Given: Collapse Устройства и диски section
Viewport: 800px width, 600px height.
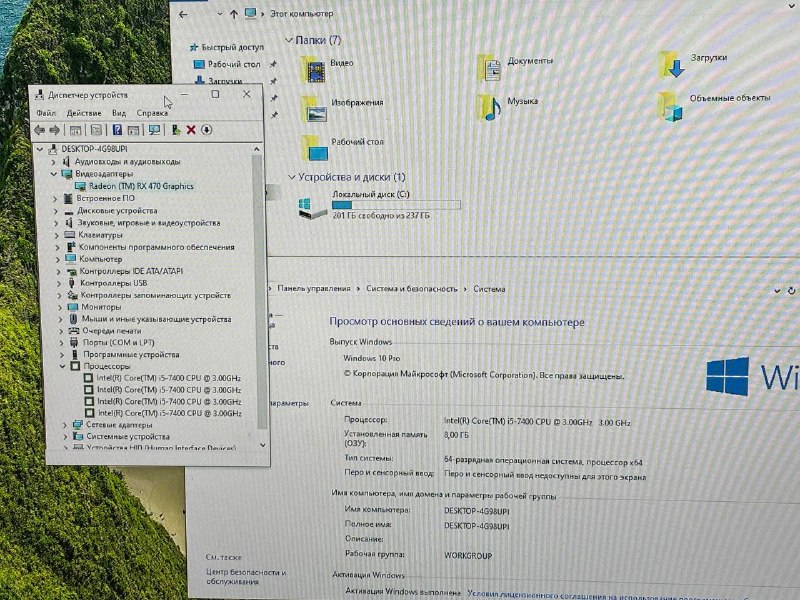Looking at the screenshot, I should point(291,177).
